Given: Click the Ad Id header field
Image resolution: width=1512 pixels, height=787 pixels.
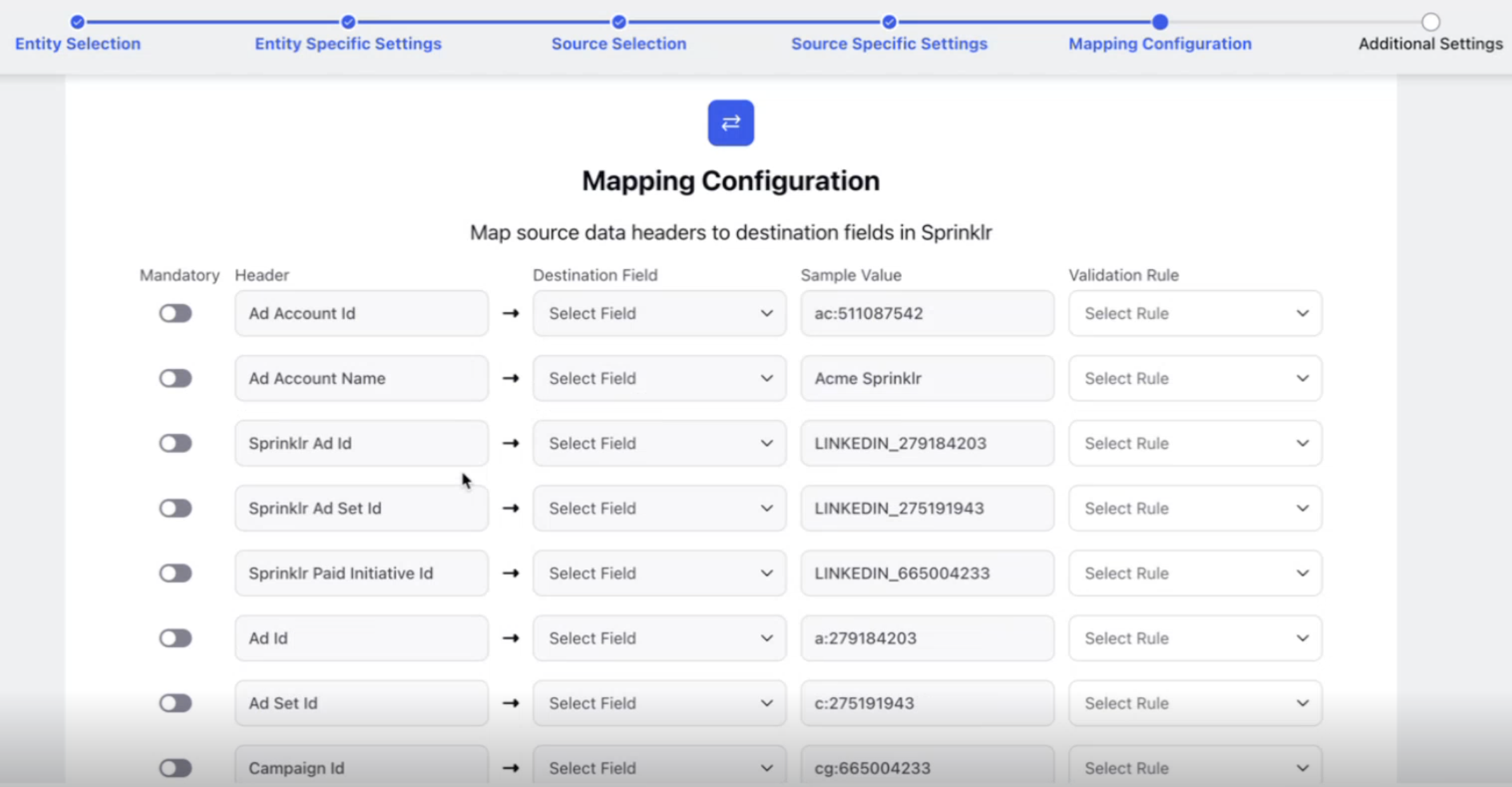Looking at the screenshot, I should (362, 638).
